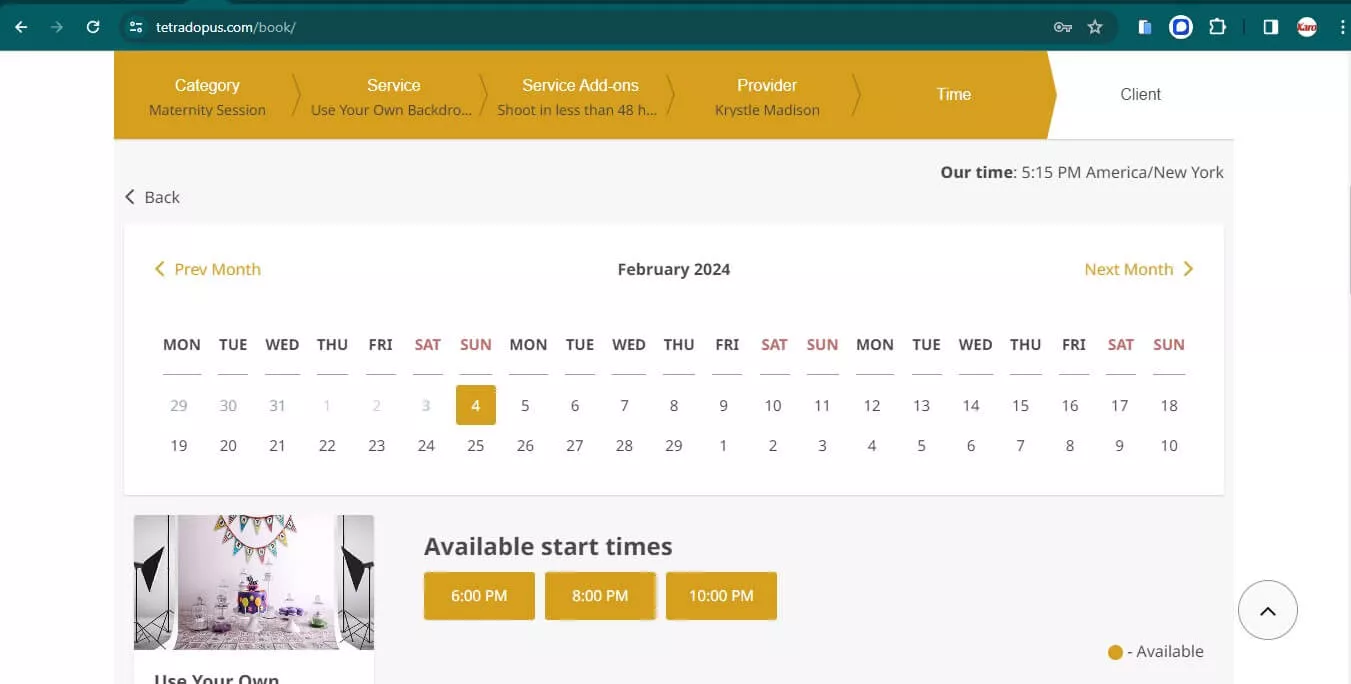Click the site information icon in address bar

[135, 27]
